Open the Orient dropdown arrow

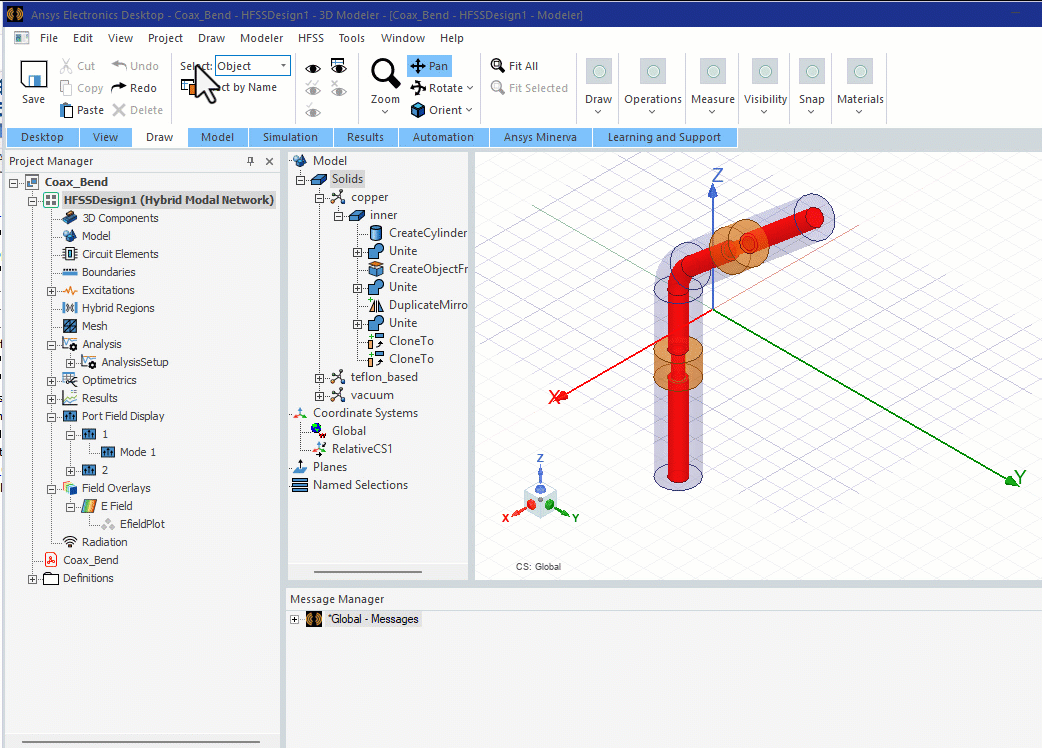[x=469, y=110]
